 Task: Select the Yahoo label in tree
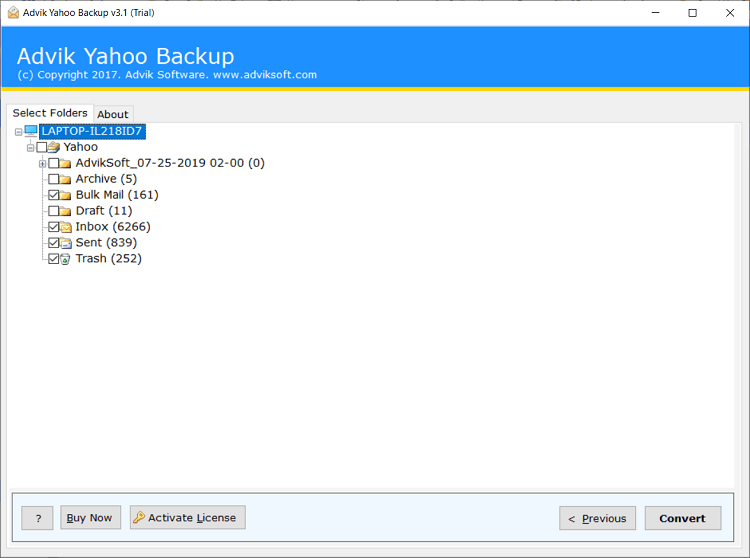pyautogui.click(x=80, y=147)
